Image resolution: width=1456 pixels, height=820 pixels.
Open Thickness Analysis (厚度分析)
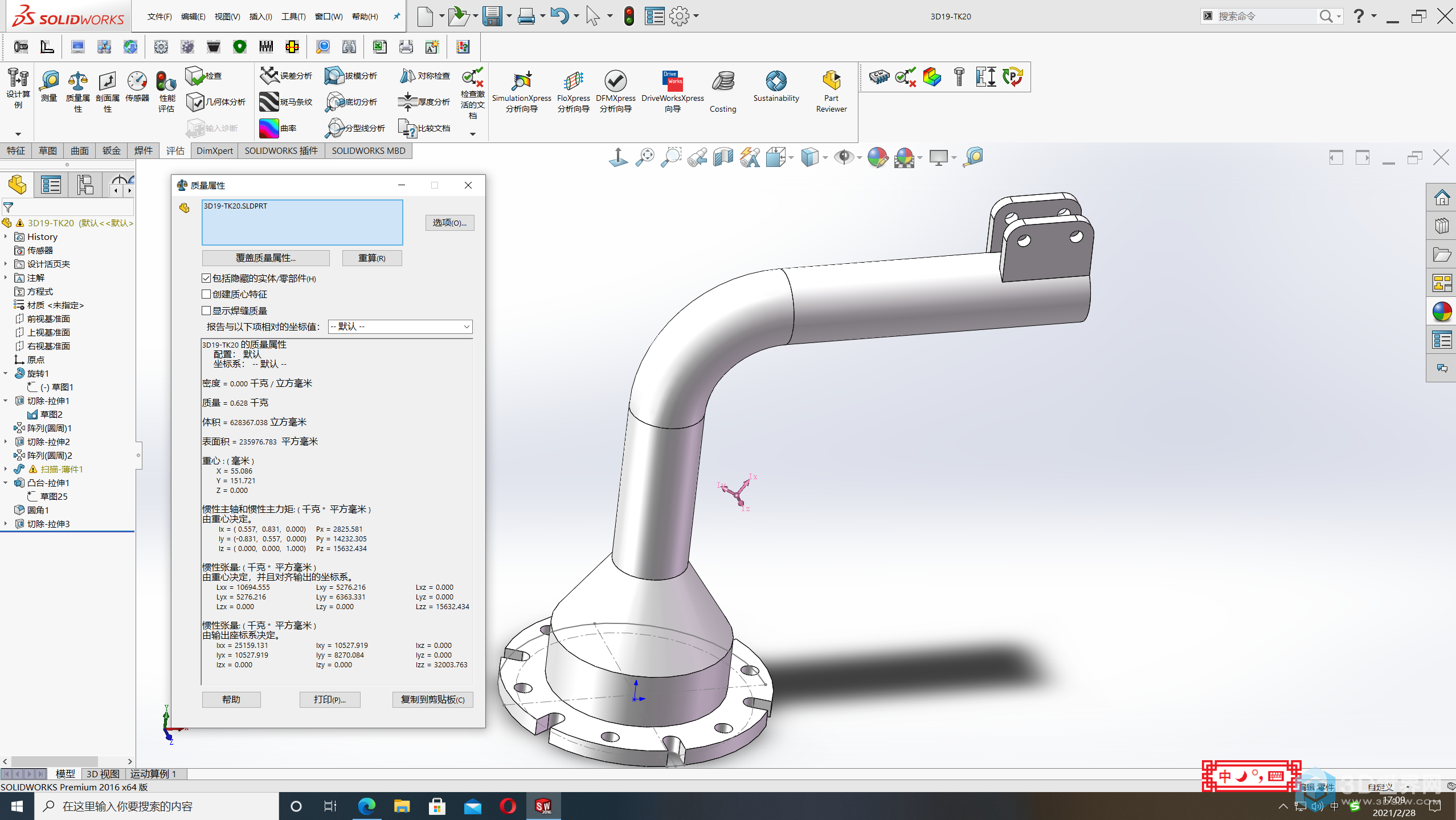click(424, 102)
